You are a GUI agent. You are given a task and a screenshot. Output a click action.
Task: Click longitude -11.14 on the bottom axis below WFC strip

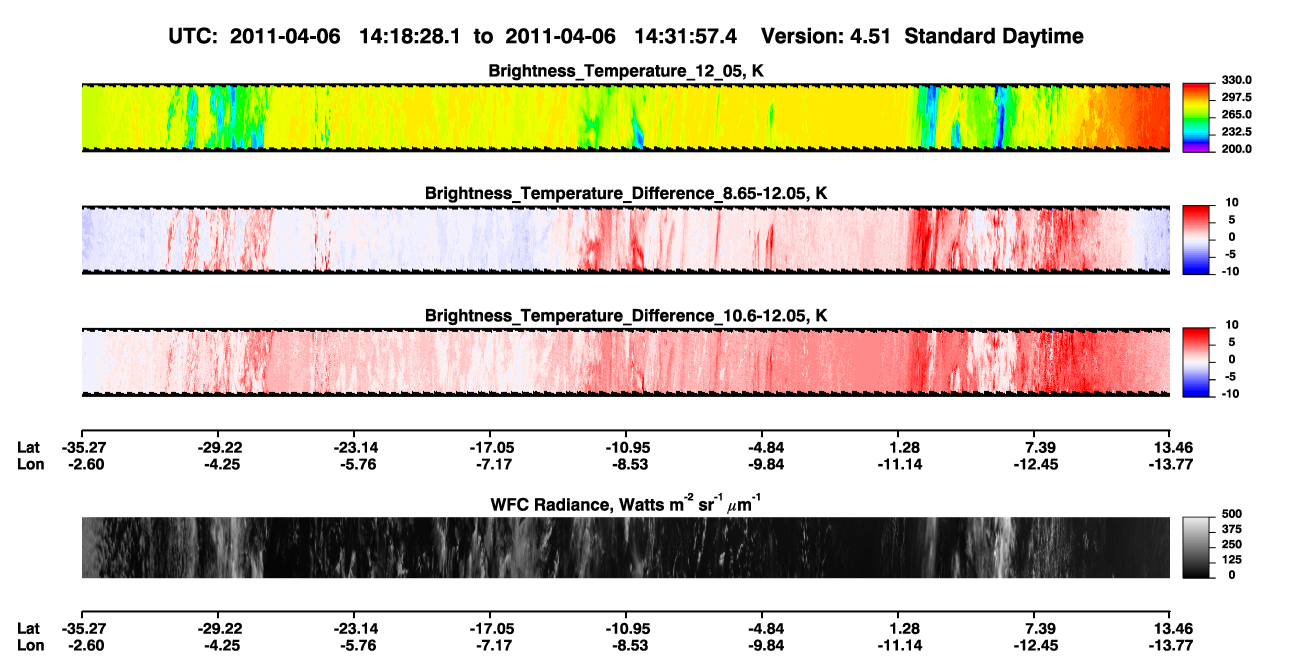click(900, 646)
